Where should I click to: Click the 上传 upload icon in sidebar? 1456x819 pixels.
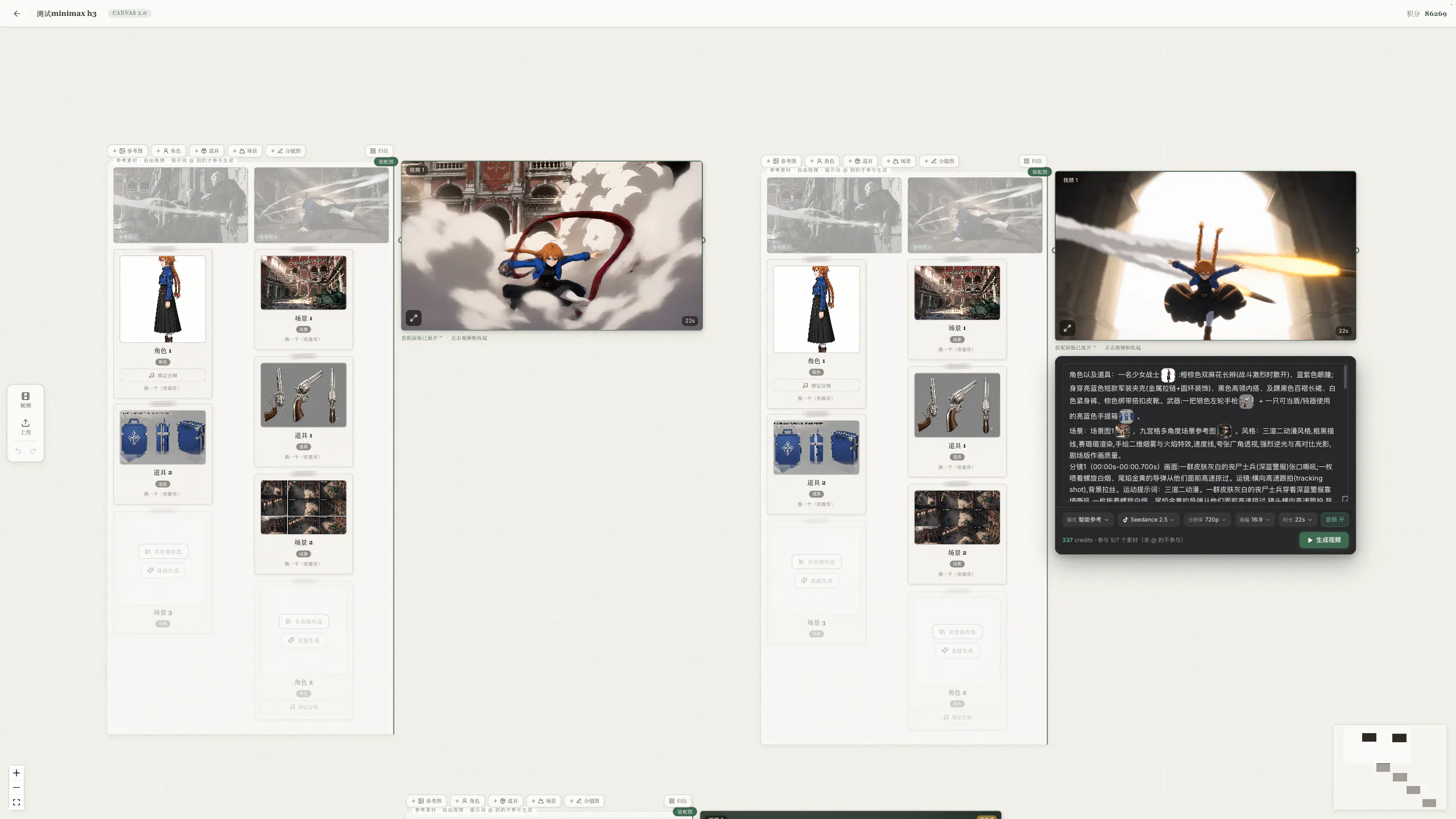tap(26, 427)
